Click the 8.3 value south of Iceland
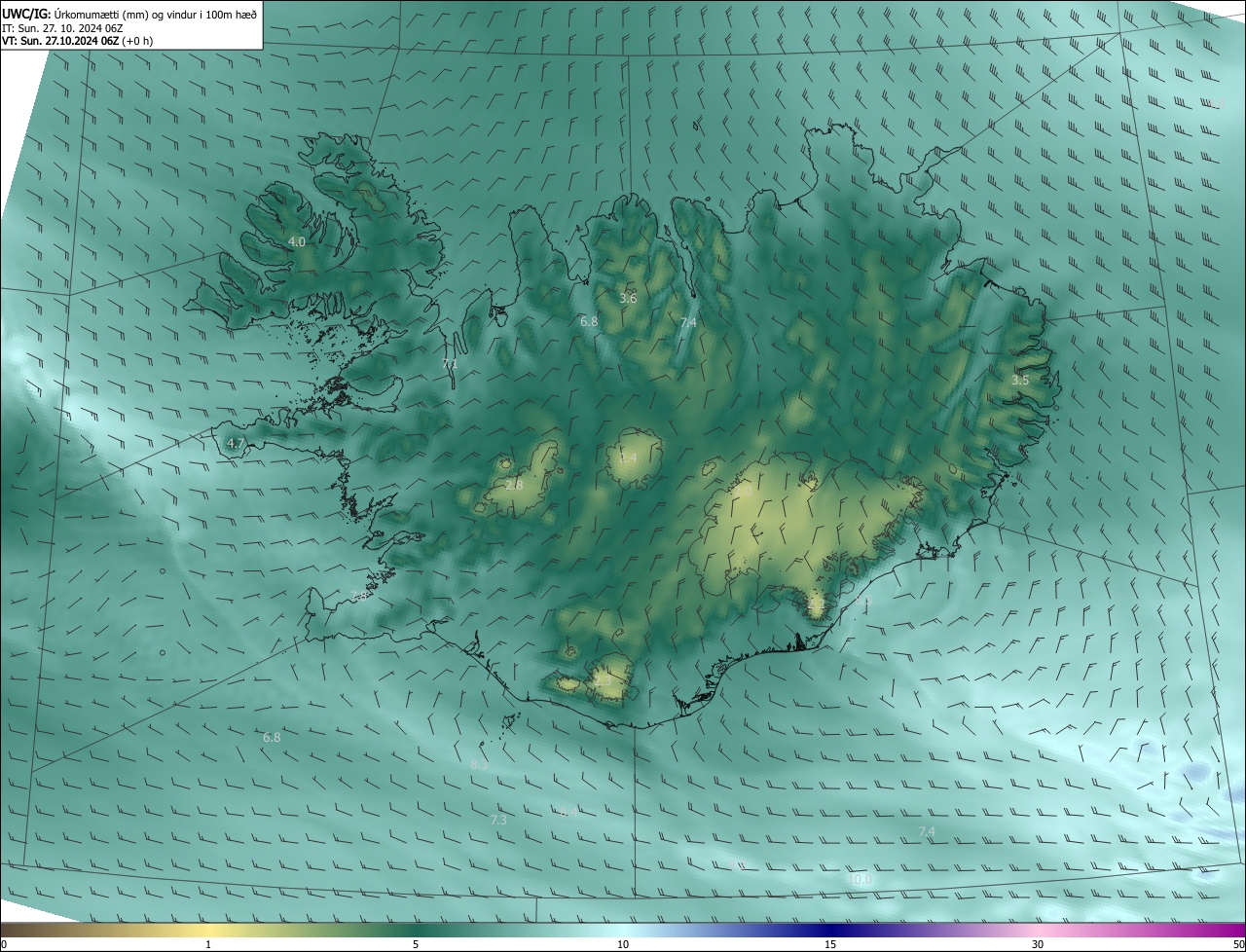Screen dimensions: 1246x952 point(479,765)
